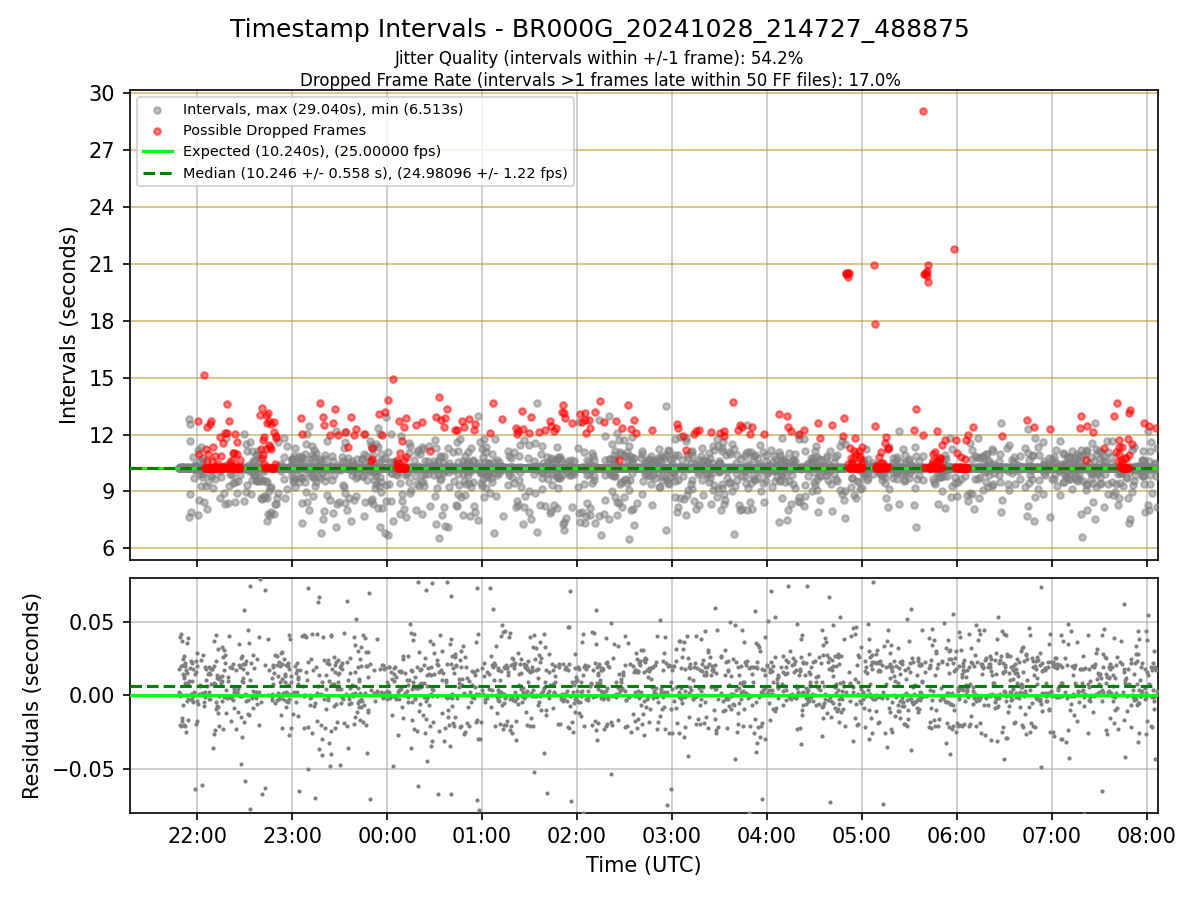
Task: Click the 'Jitter Quality' subtitle line
Action: [x=599, y=58]
